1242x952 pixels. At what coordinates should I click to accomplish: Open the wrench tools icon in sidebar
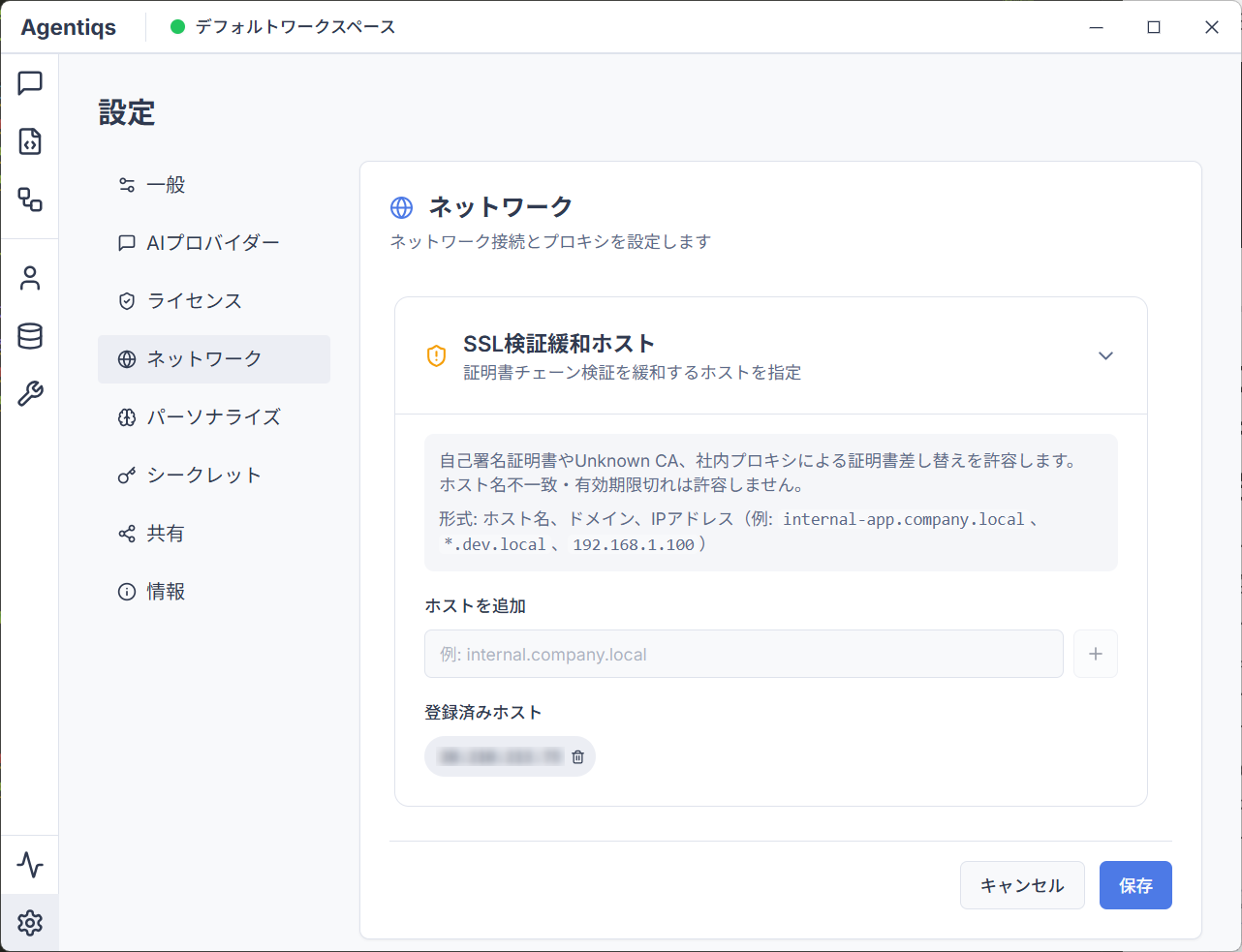[x=30, y=394]
